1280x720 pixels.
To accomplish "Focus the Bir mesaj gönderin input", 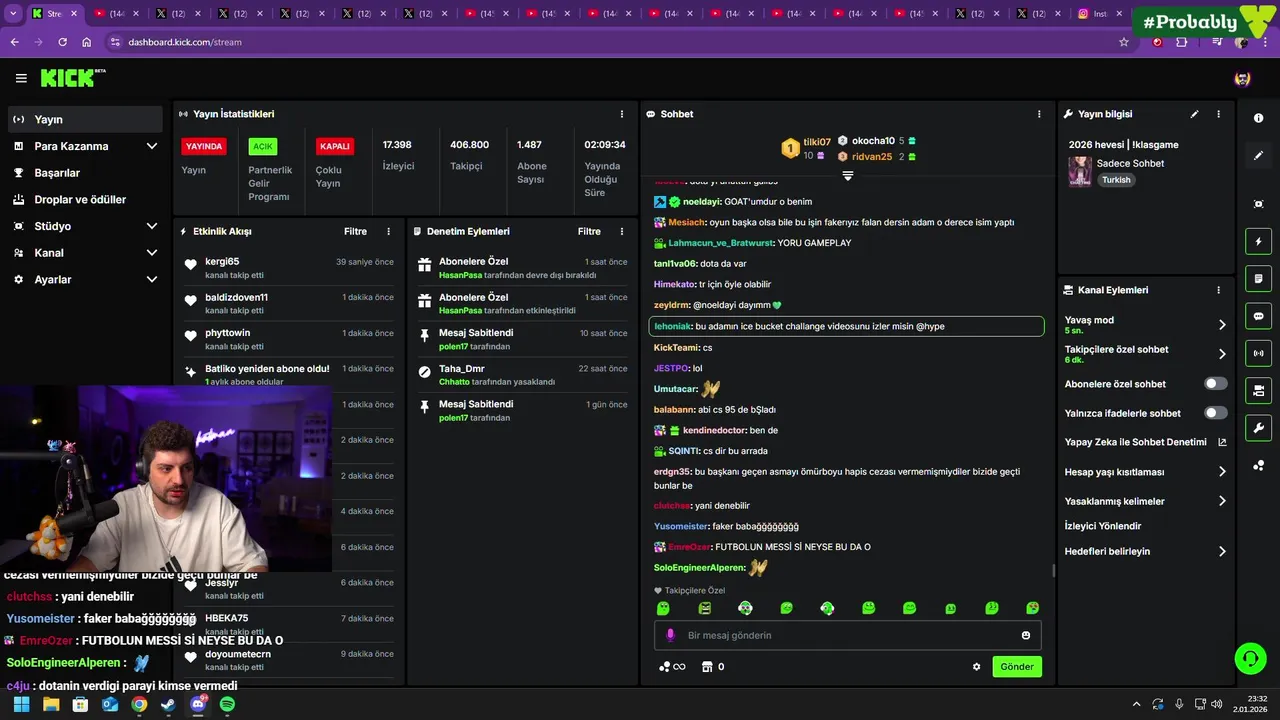I will pos(848,635).
